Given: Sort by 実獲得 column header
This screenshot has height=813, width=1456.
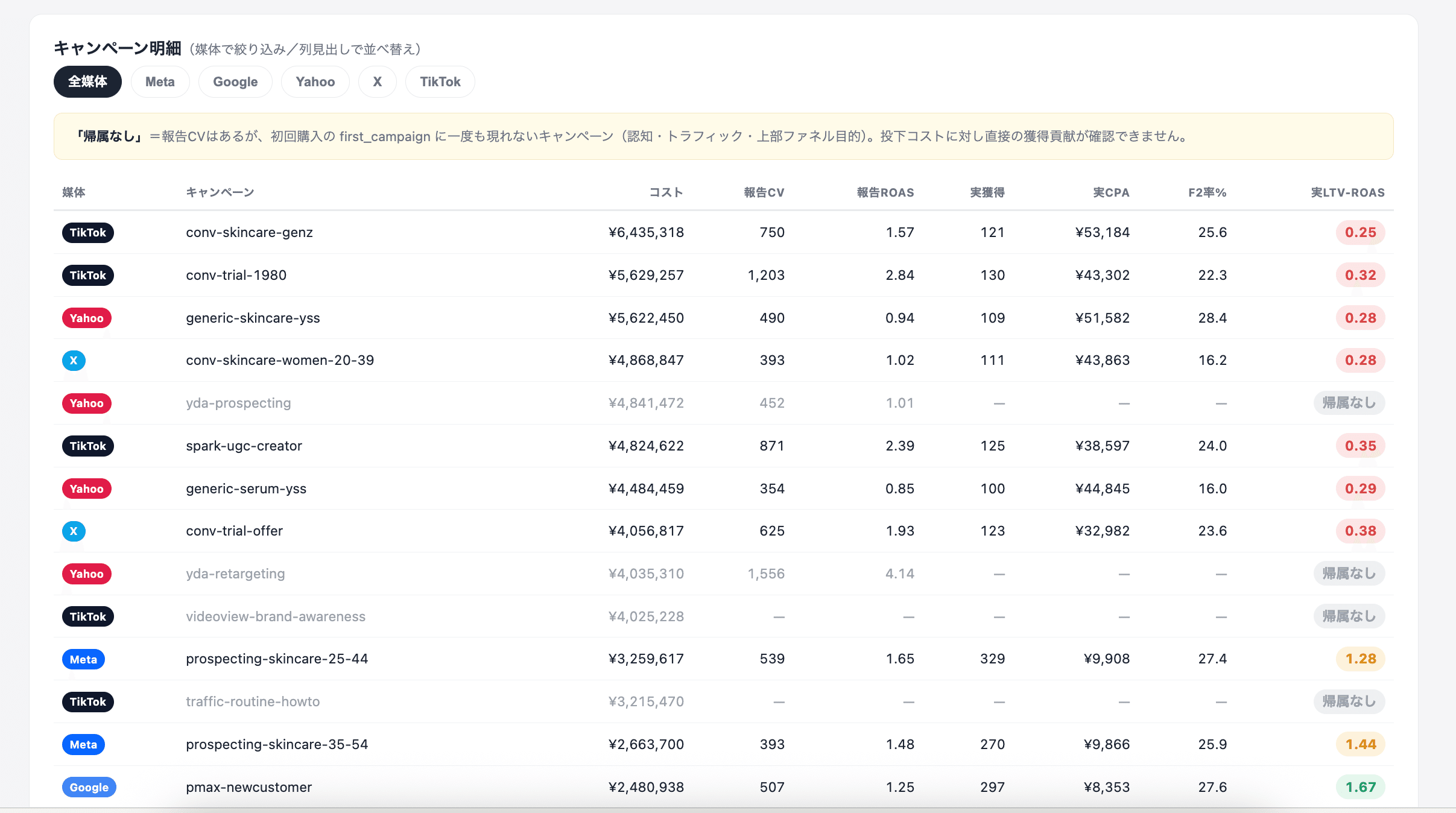Looking at the screenshot, I should point(987,192).
